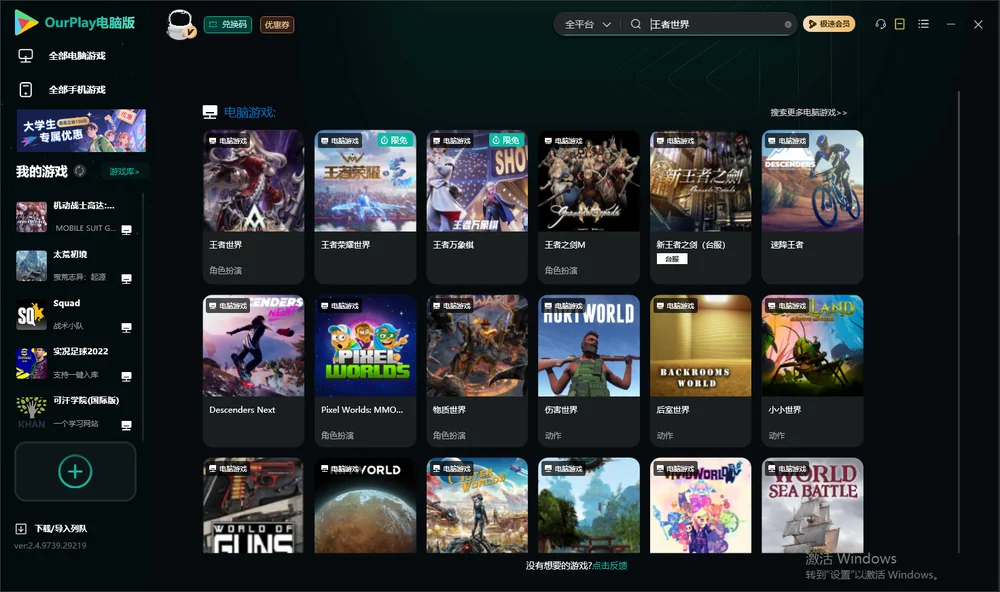Open the 极速会员 membership button

coord(828,24)
